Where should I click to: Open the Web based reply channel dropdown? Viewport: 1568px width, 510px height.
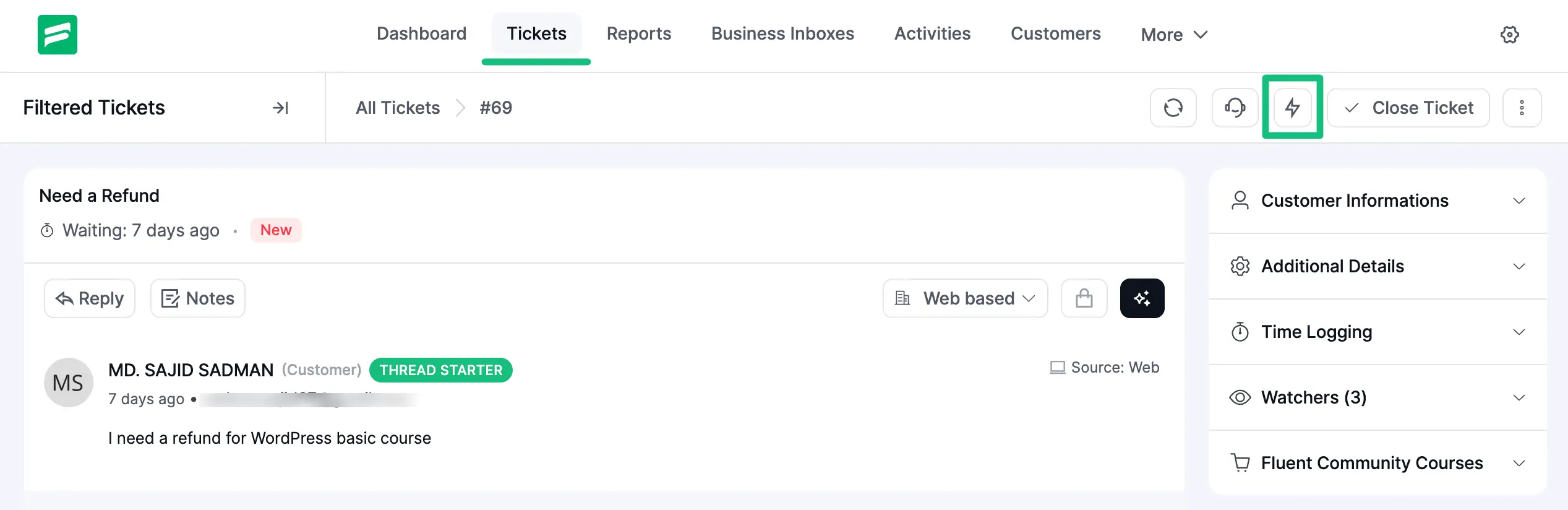coord(964,298)
